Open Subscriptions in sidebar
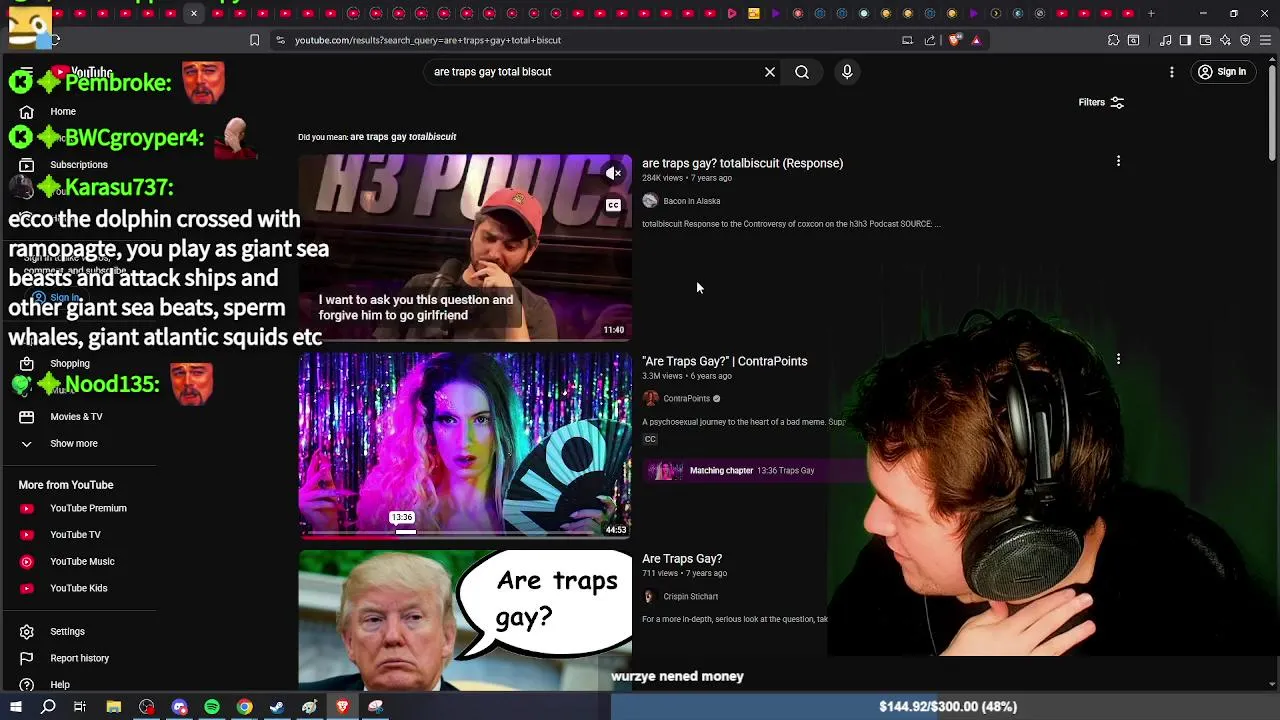Screen dimensions: 1280x720 [x=79, y=165]
